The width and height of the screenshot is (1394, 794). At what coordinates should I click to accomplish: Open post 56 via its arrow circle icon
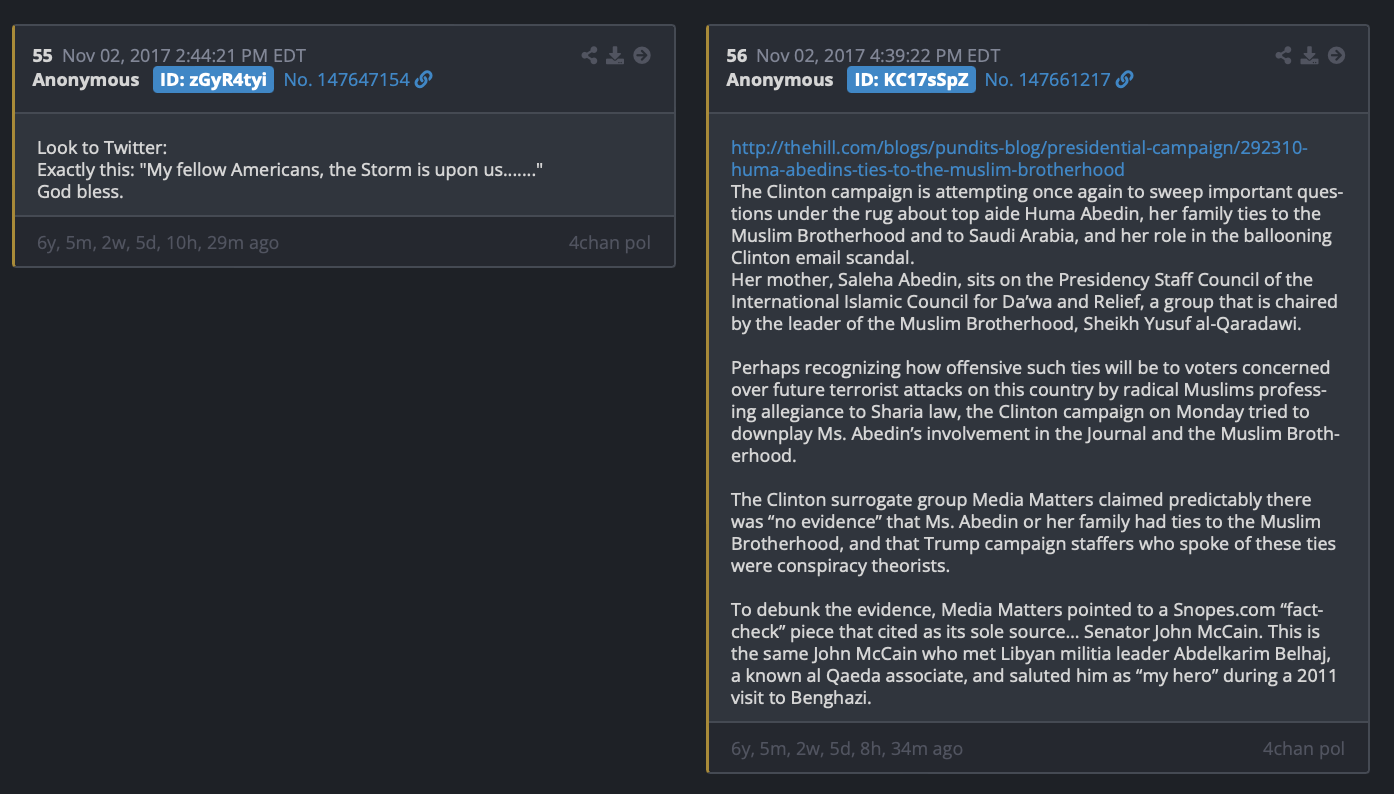tap(1336, 55)
